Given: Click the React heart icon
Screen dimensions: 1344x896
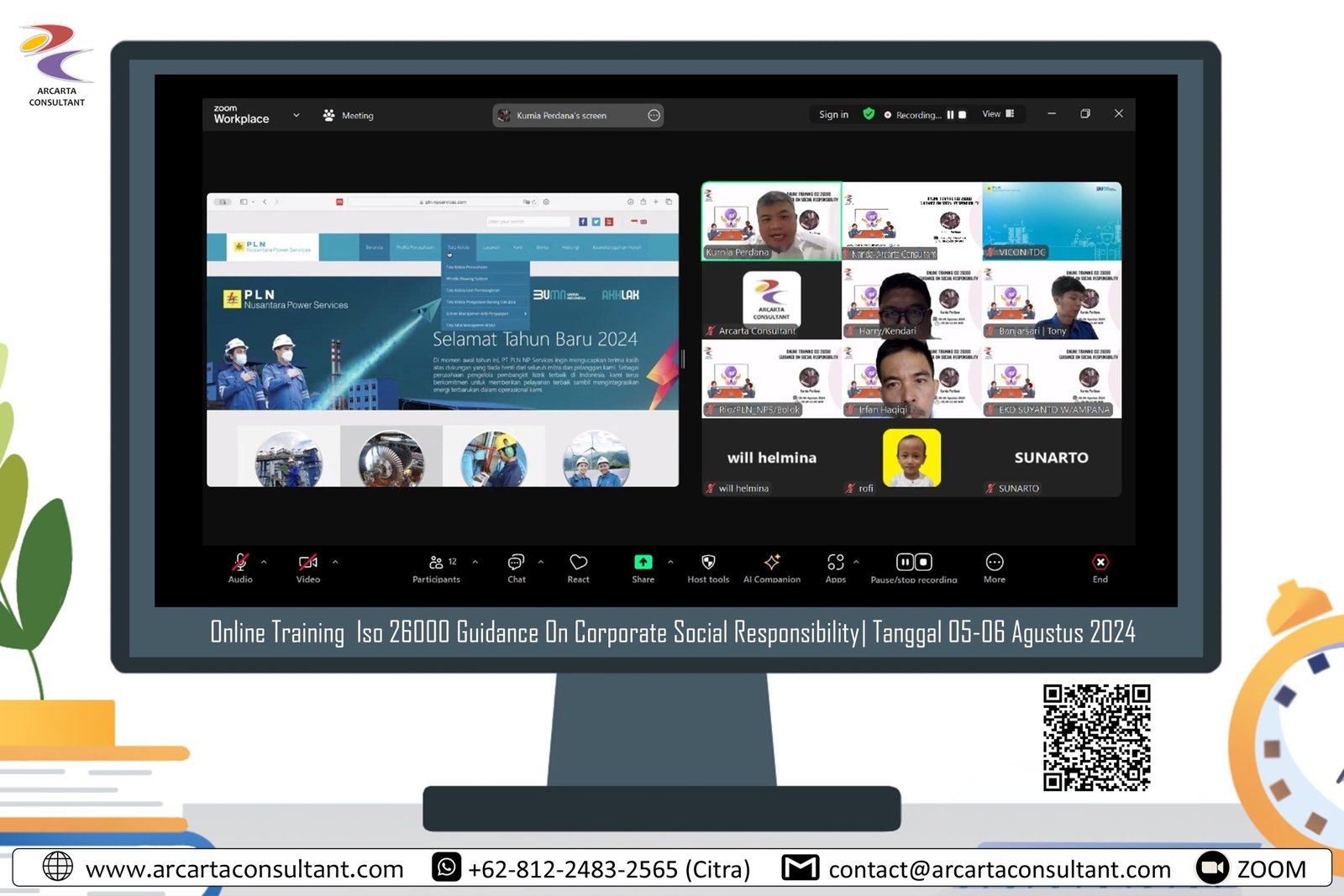Looking at the screenshot, I should point(578,563).
